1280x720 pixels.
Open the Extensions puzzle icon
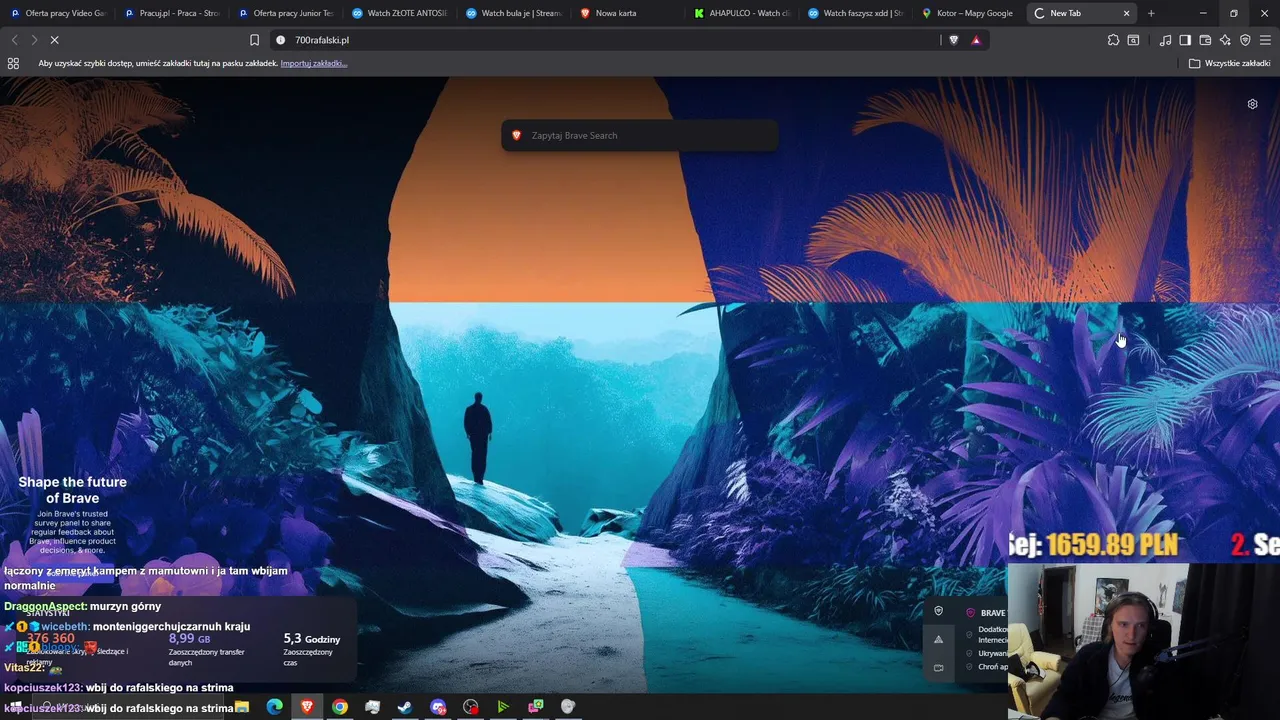point(1113,40)
